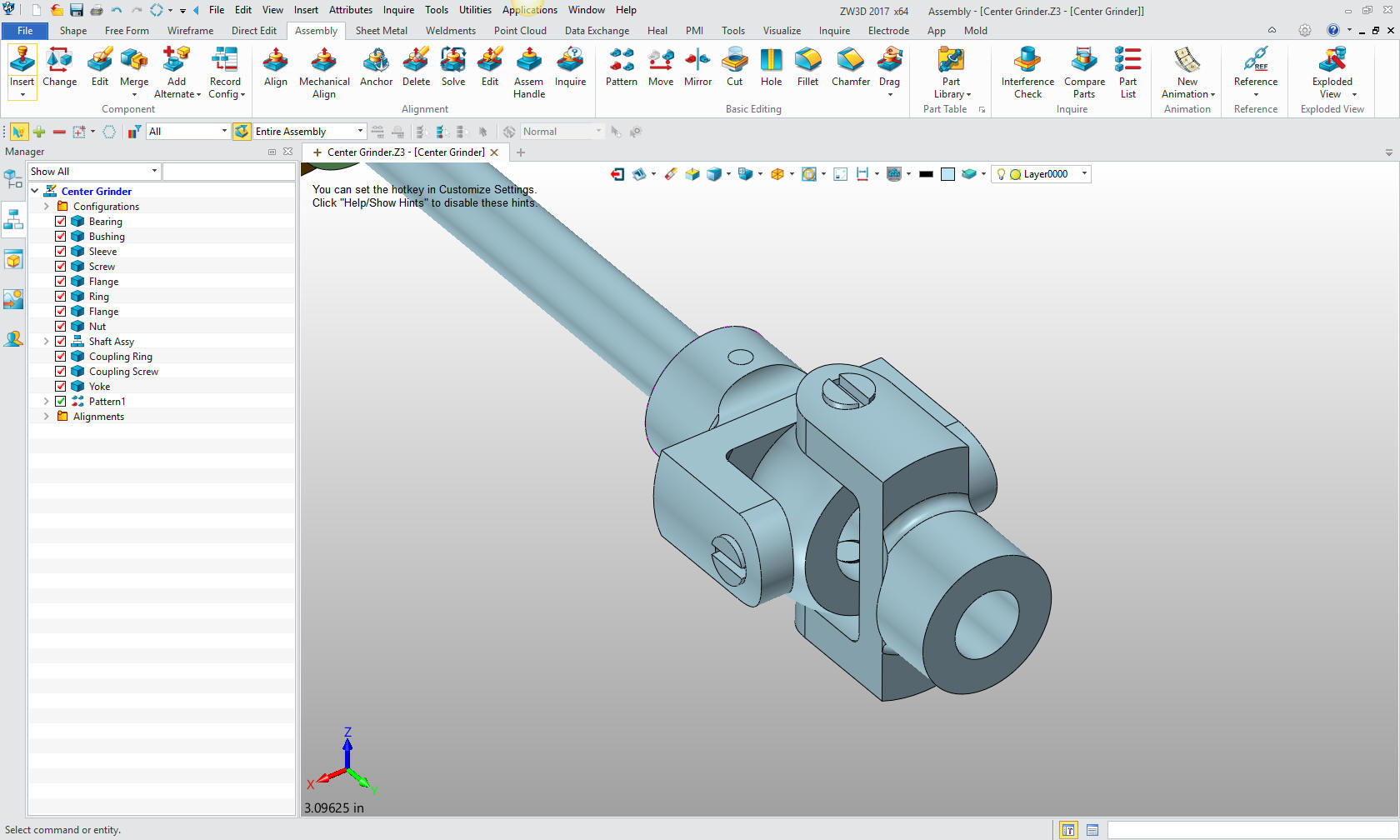Screen dimensions: 1400x840
Task: Open the Utilities menu
Action: (x=475, y=10)
